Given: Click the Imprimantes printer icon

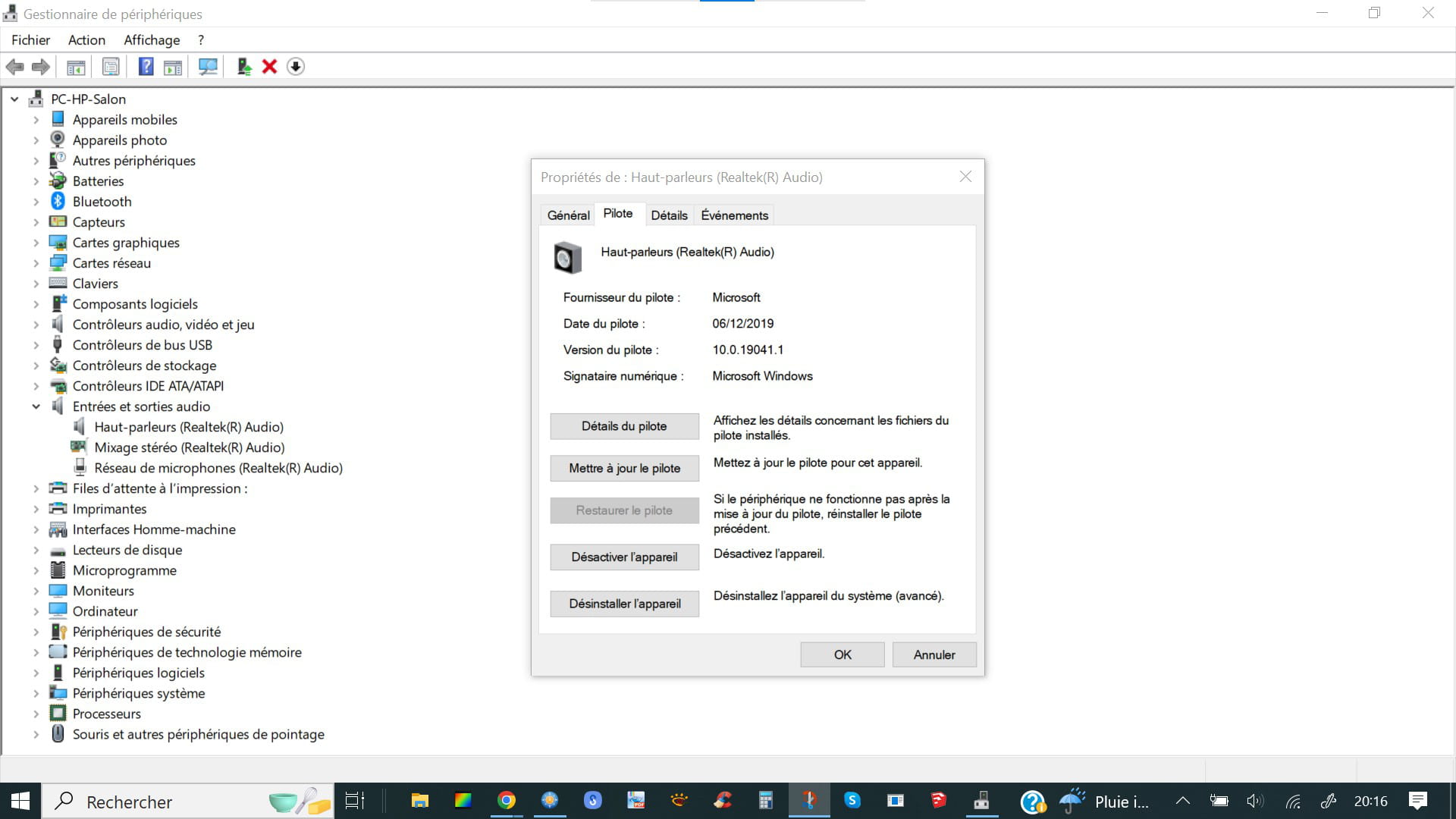Looking at the screenshot, I should pos(58,508).
